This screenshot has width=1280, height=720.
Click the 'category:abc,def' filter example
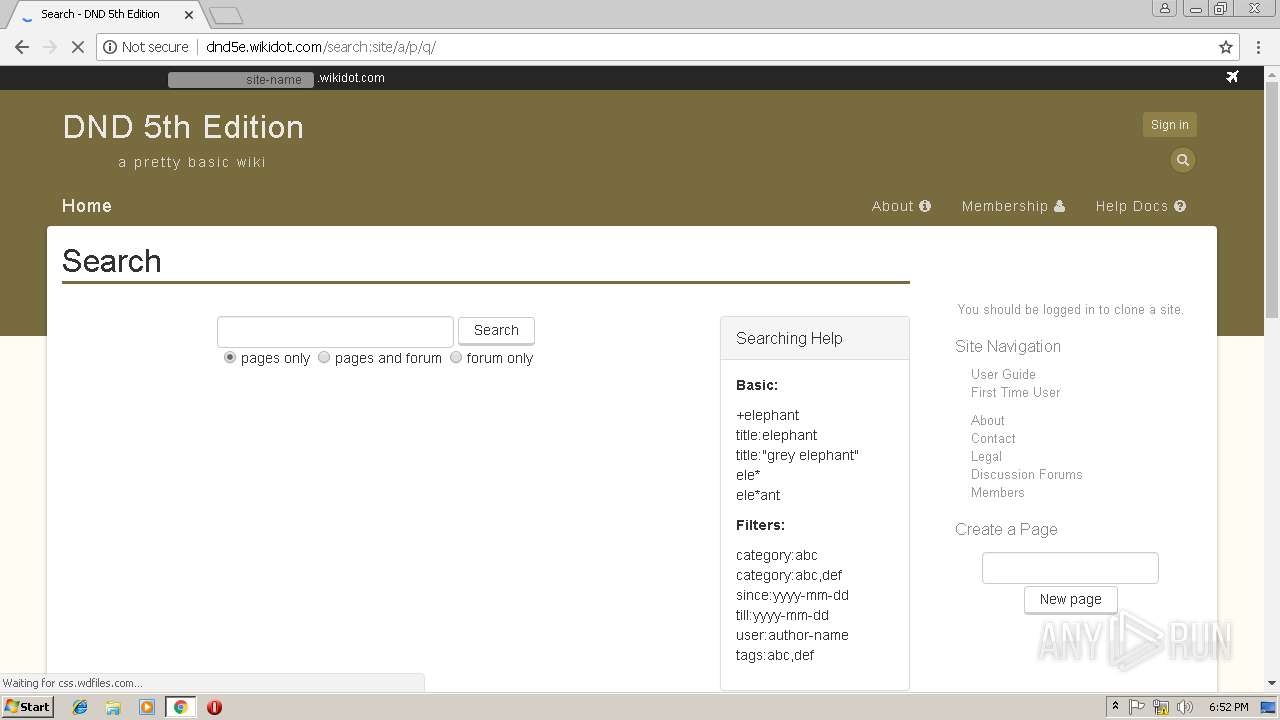pyautogui.click(x=789, y=575)
